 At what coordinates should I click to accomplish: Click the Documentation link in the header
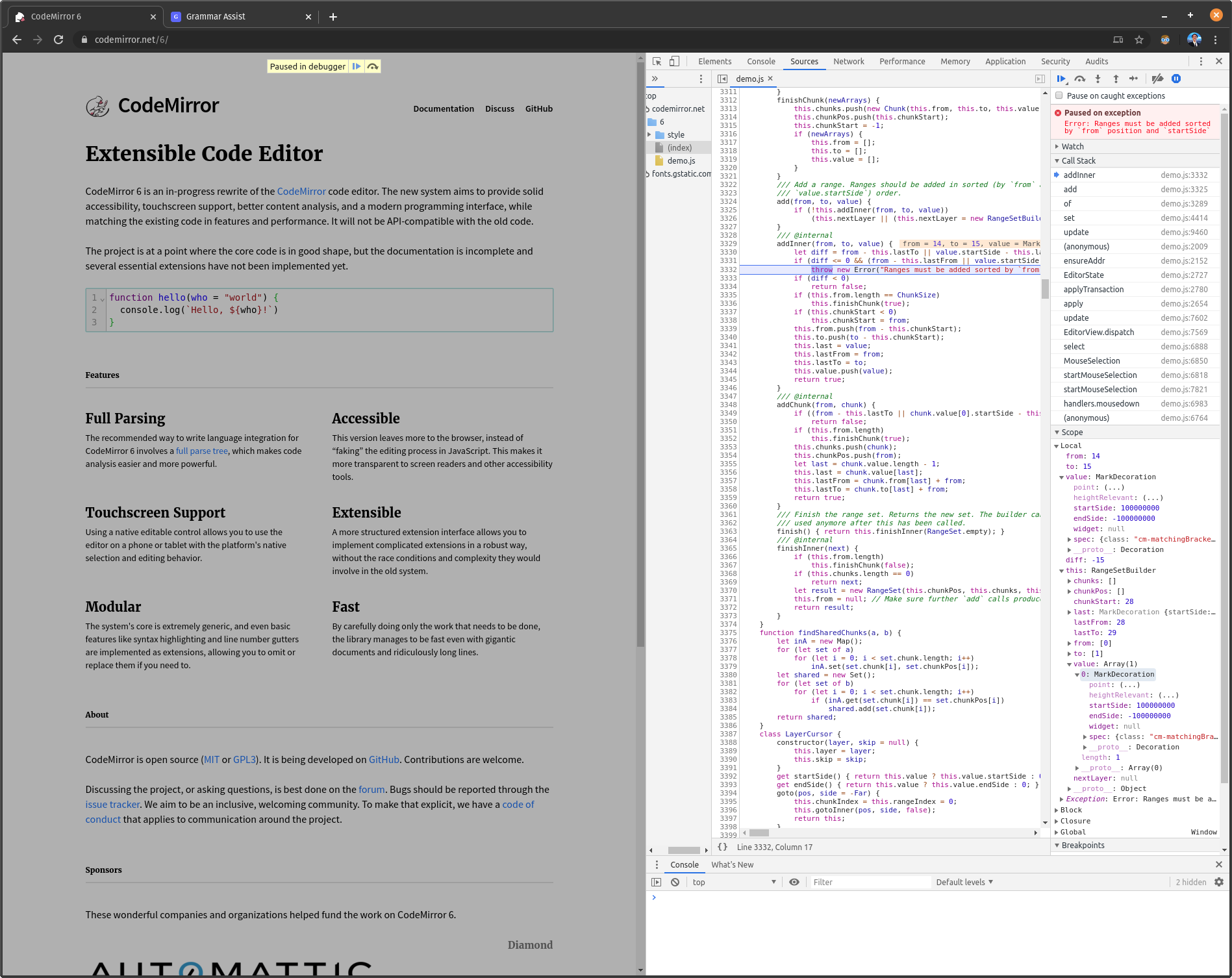[444, 108]
